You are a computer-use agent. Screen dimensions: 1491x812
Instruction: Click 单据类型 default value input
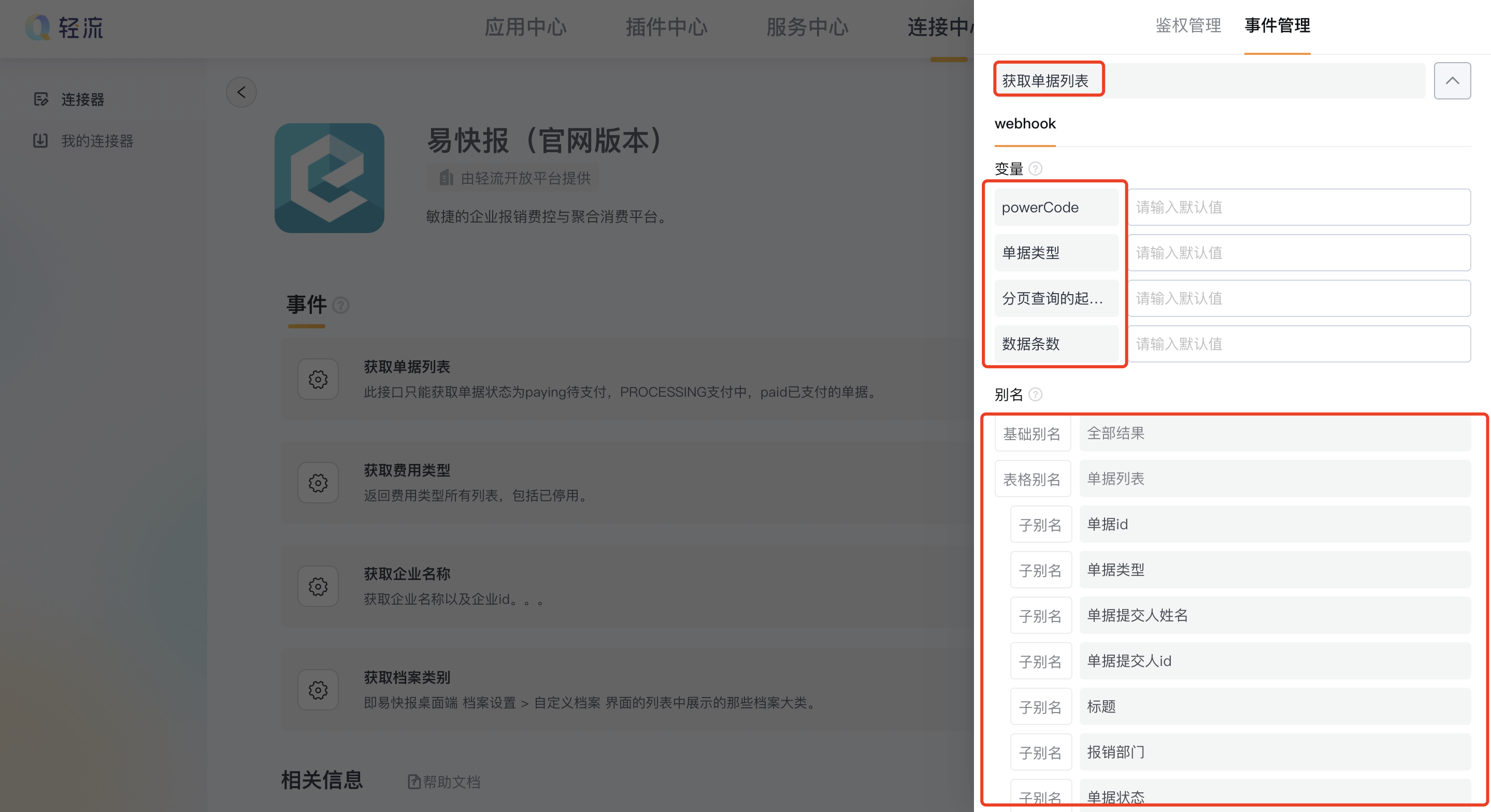click(x=1299, y=253)
